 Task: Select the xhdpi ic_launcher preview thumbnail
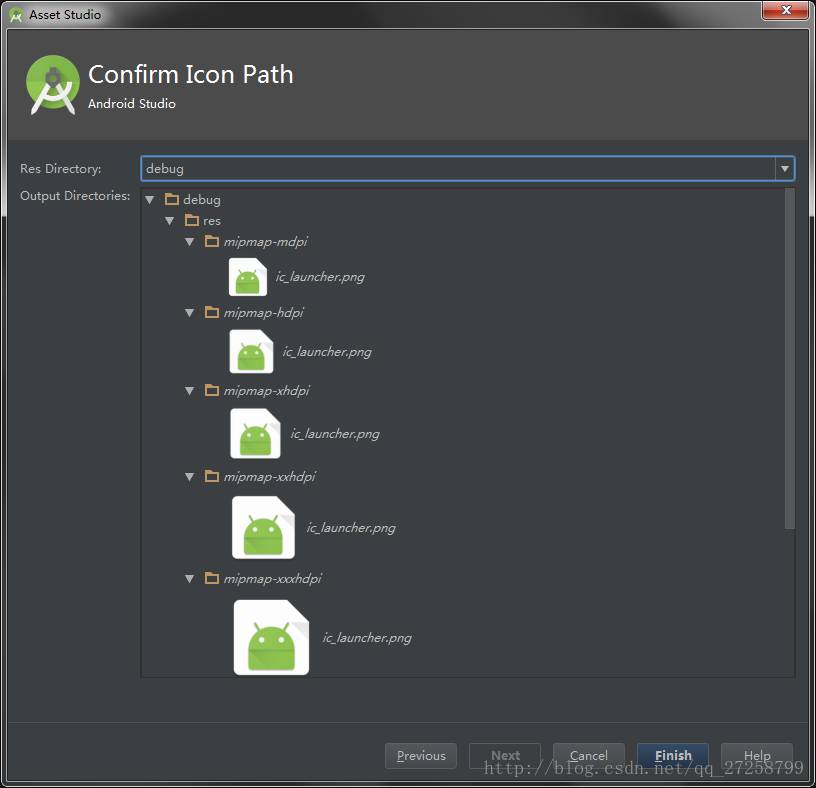256,434
